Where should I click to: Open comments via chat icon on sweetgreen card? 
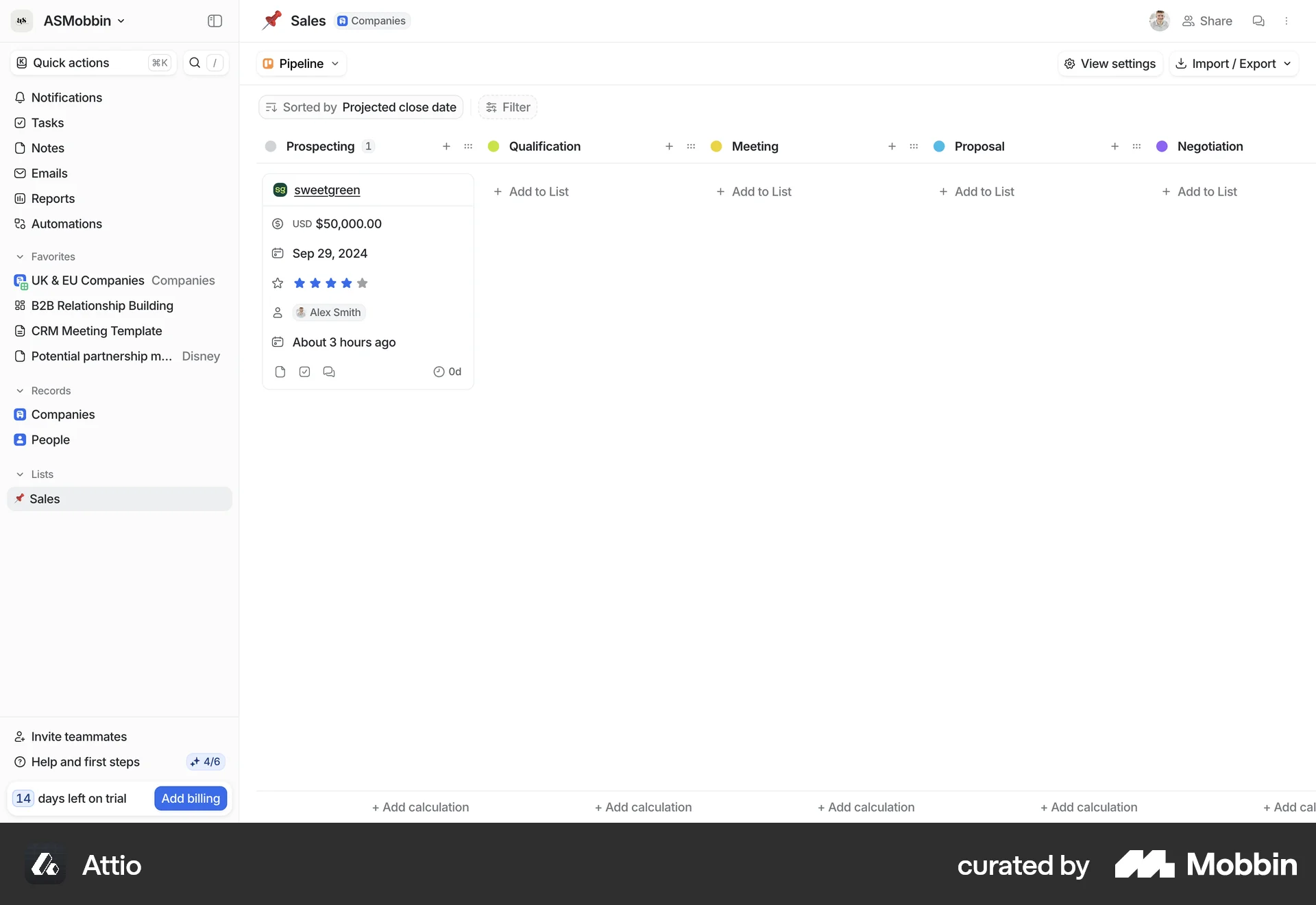coord(329,371)
